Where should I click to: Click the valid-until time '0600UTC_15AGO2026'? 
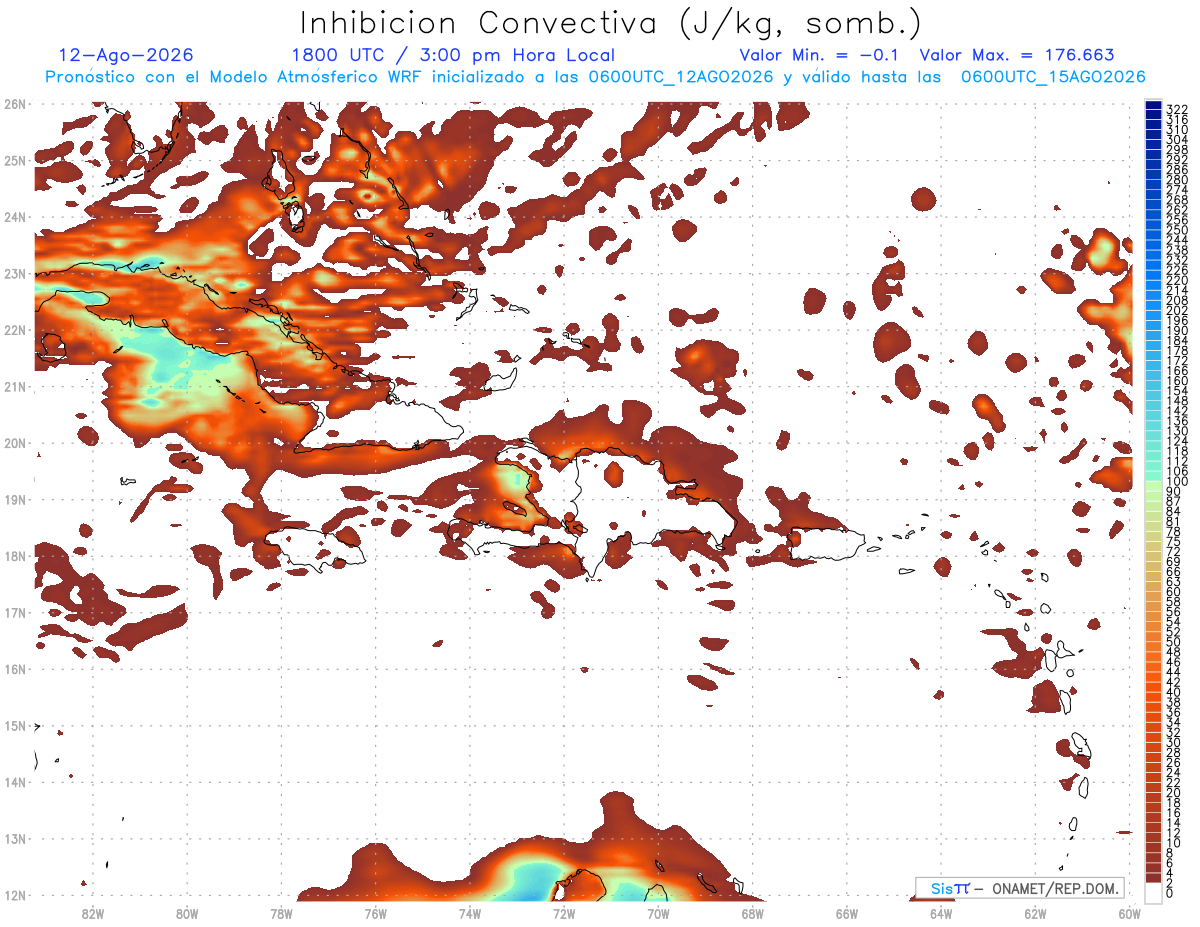[x=1053, y=77]
